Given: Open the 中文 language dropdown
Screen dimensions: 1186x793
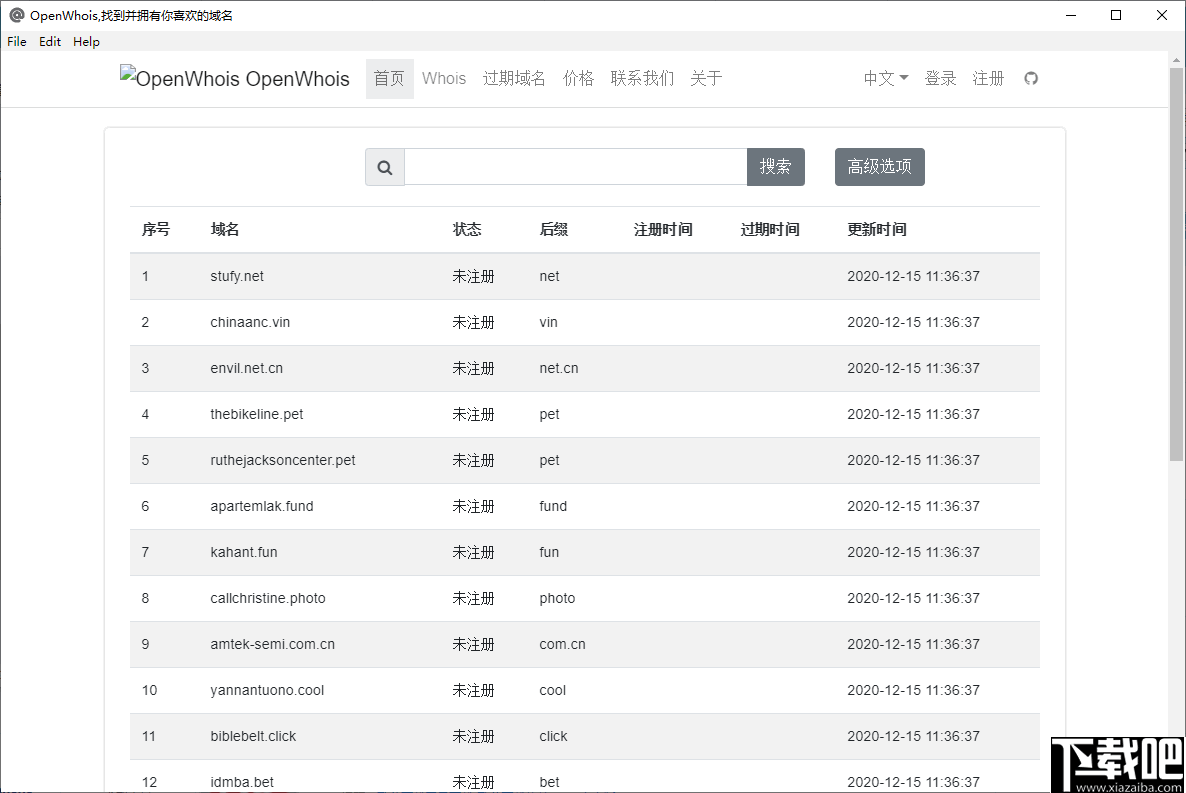Looking at the screenshot, I should [884, 77].
